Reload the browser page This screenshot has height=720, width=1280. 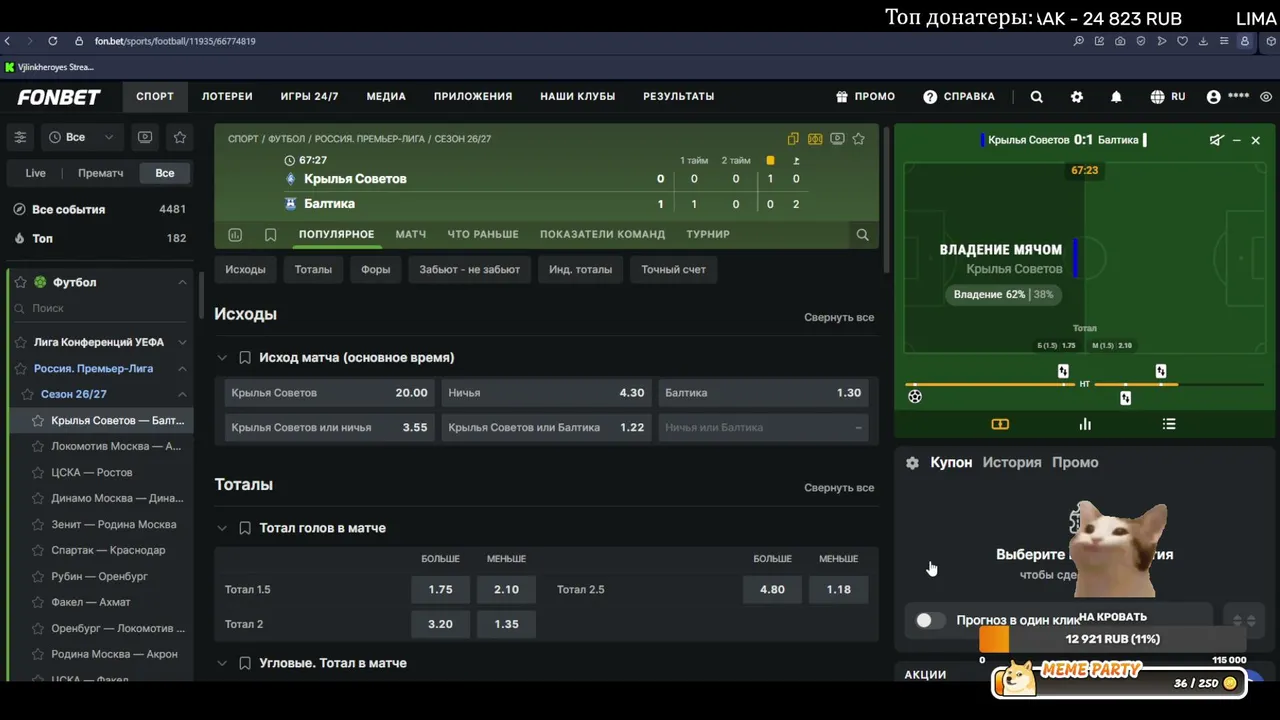[x=52, y=41]
